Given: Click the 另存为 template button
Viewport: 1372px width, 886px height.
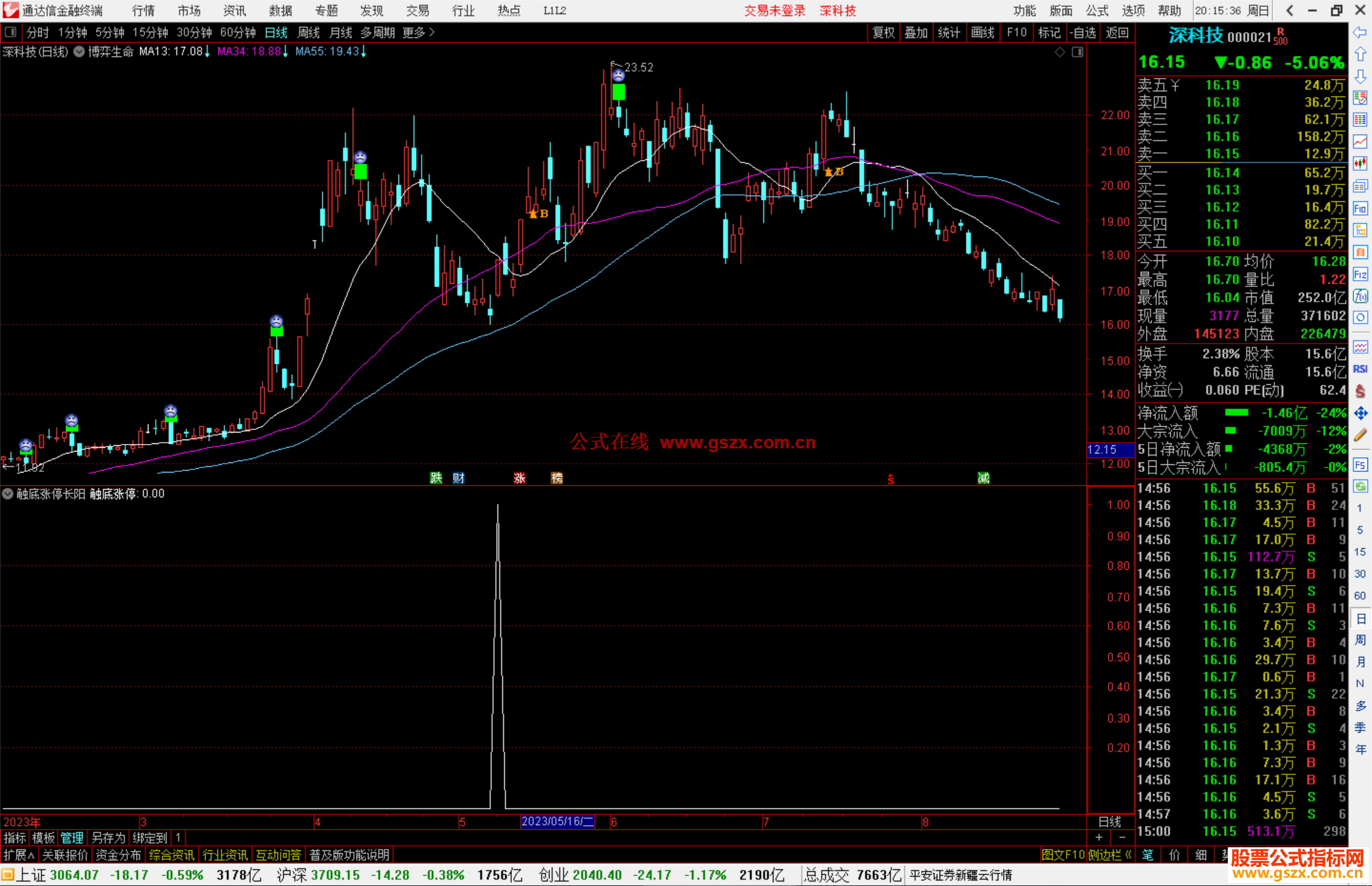Looking at the screenshot, I should tap(109, 838).
